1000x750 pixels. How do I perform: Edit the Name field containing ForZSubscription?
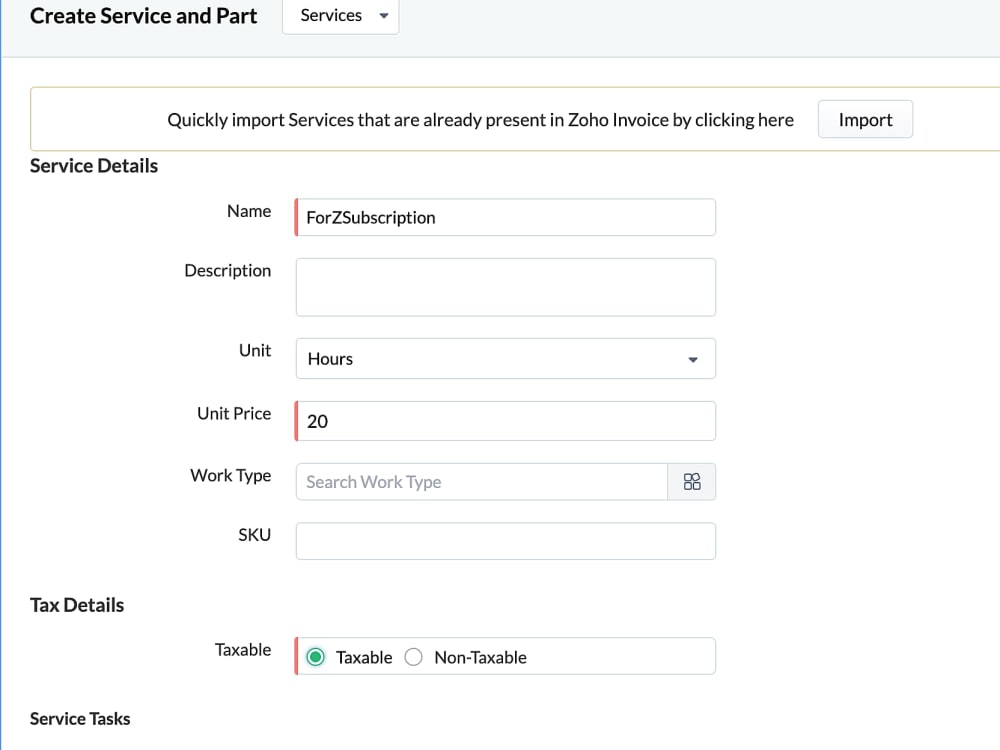(505, 217)
